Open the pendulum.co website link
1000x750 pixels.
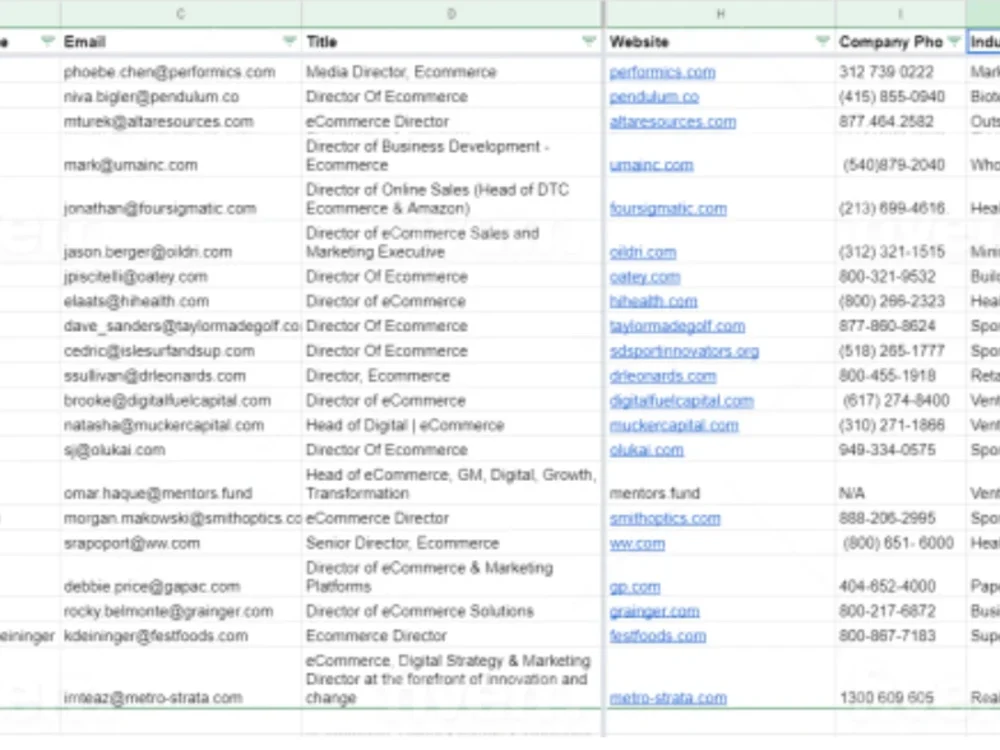click(654, 97)
